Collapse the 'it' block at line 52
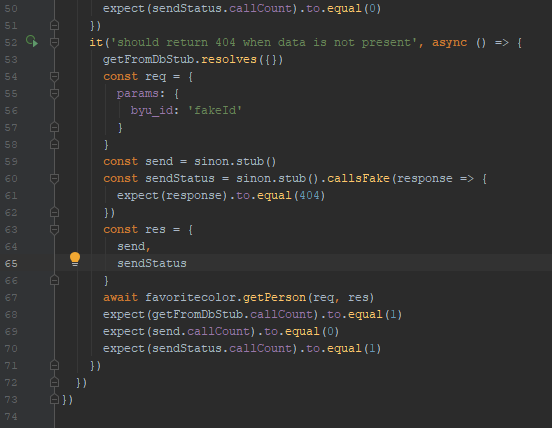This screenshot has width=552, height=428. [x=54, y=43]
